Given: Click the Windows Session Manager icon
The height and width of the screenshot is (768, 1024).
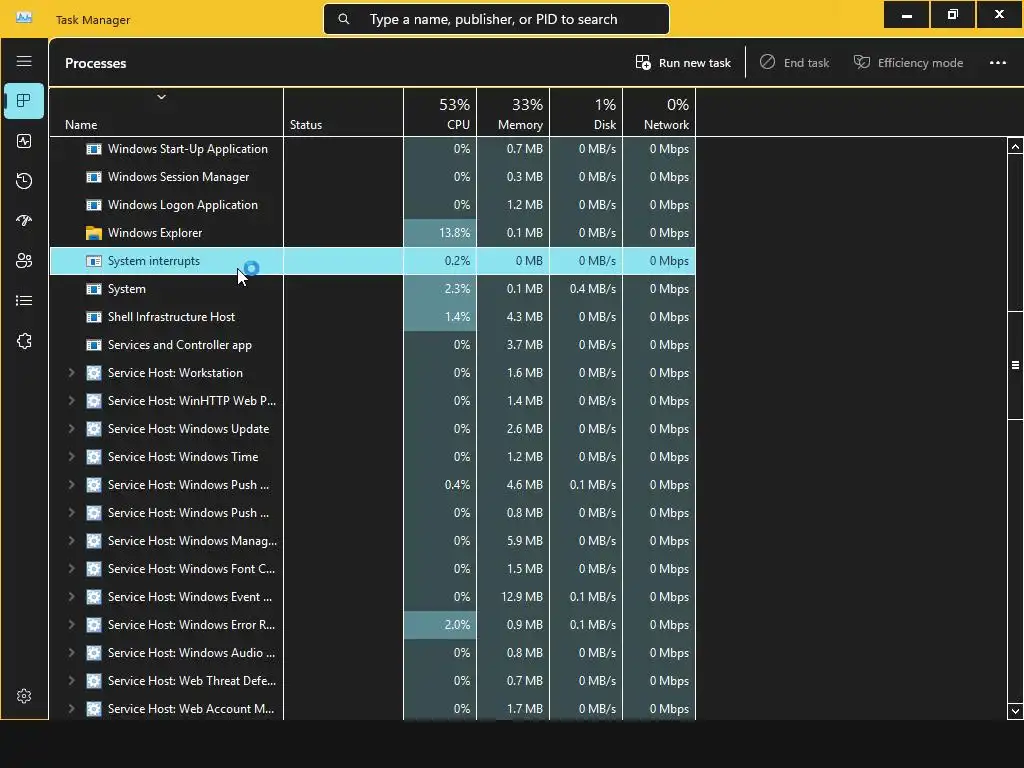Looking at the screenshot, I should (x=94, y=177).
